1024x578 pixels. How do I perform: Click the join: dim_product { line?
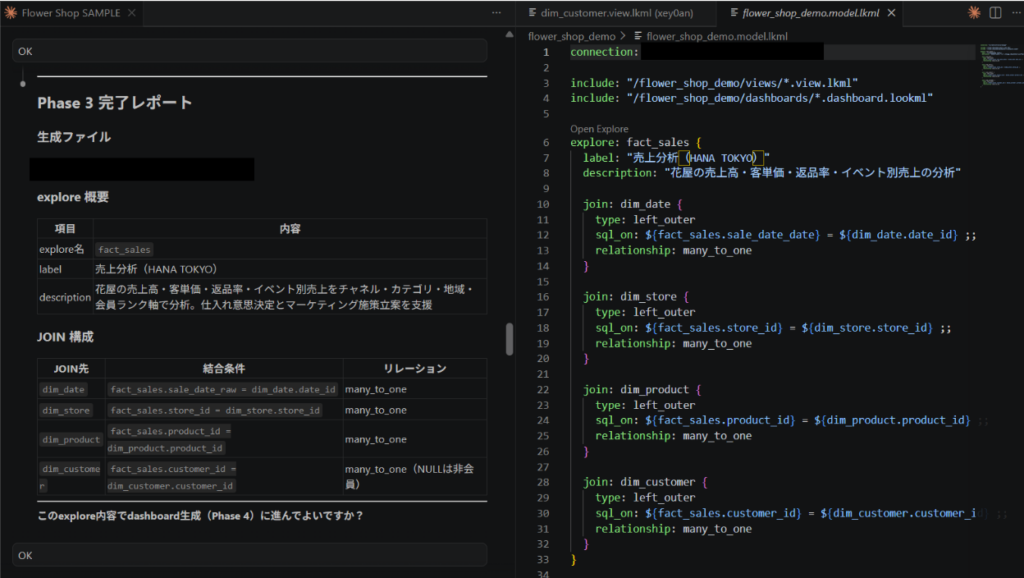pyautogui.click(x=642, y=389)
